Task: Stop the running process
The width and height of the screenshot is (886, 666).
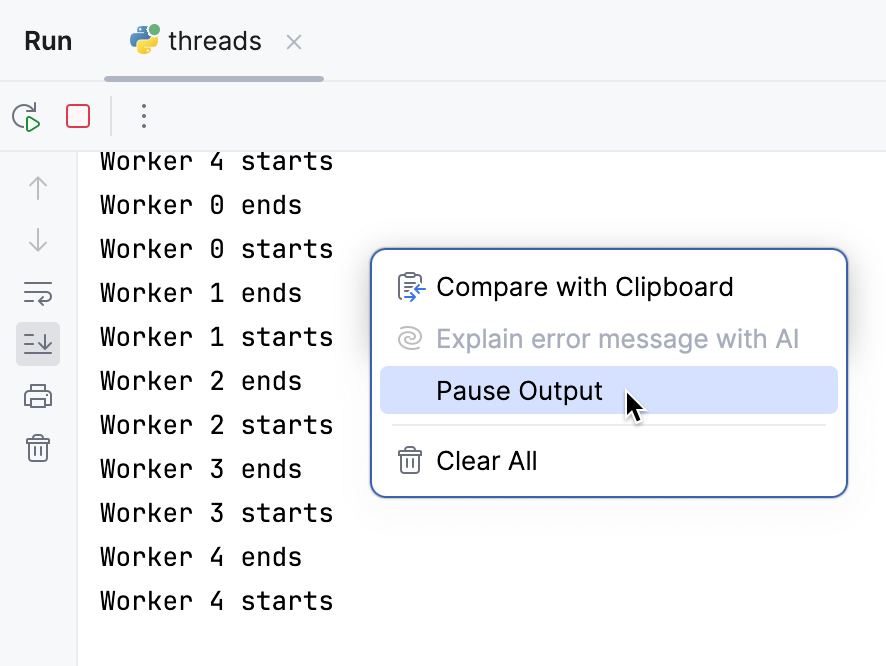Action: click(77, 116)
